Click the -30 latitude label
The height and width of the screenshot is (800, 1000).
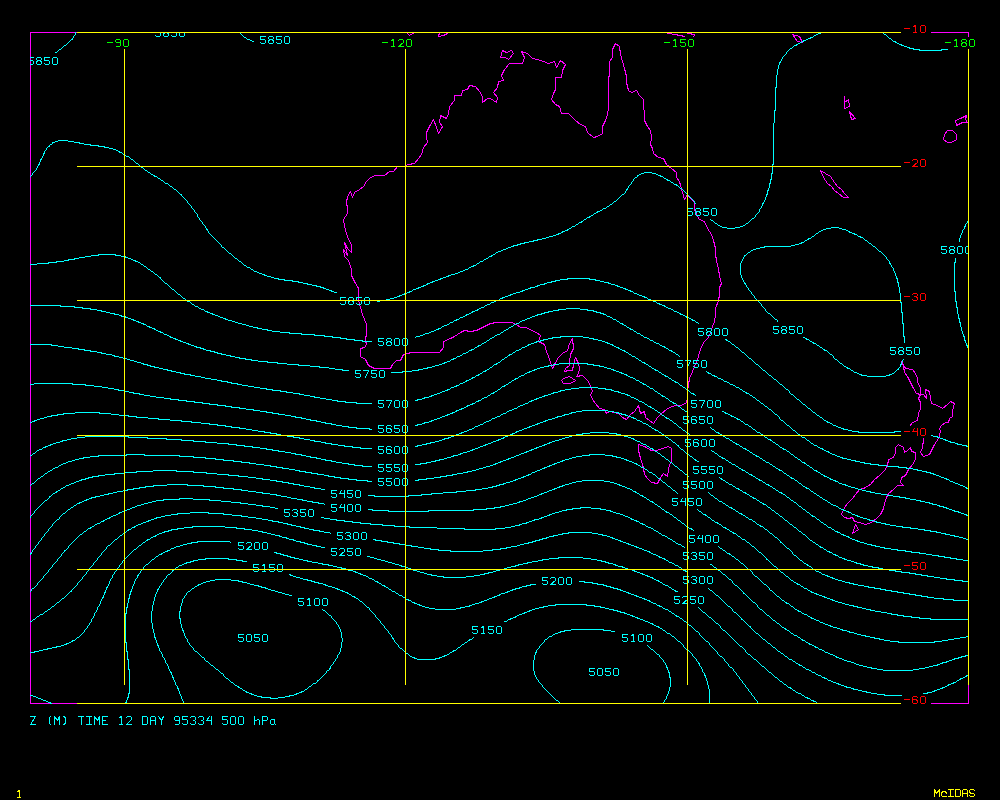[914, 298]
